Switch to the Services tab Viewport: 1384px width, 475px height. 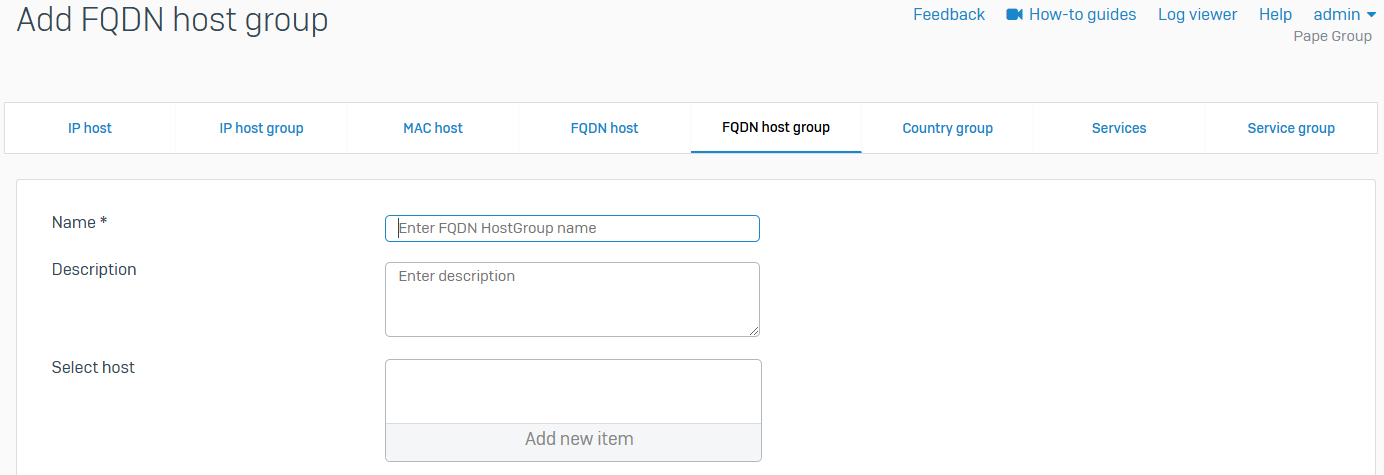pos(1119,128)
